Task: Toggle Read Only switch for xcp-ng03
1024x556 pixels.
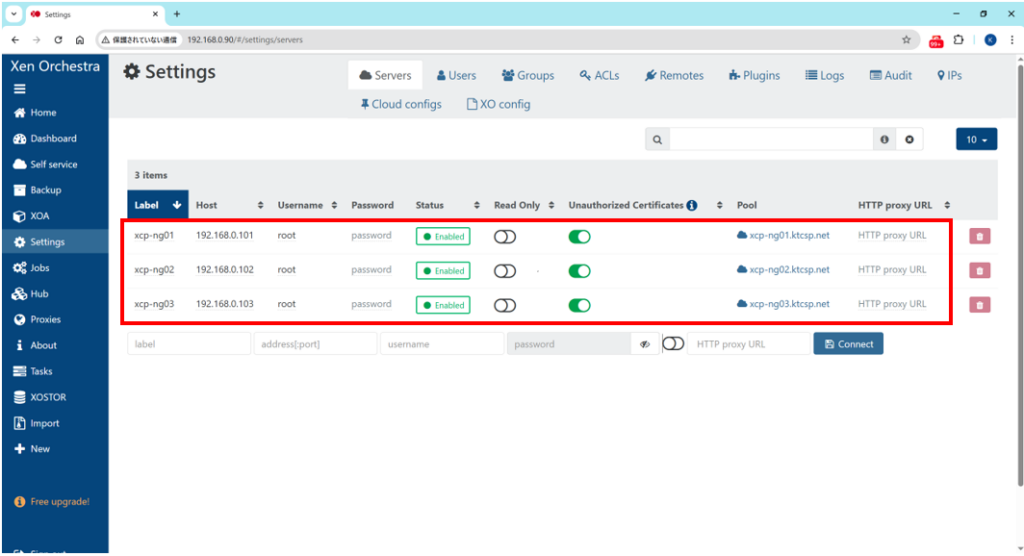Action: point(505,305)
